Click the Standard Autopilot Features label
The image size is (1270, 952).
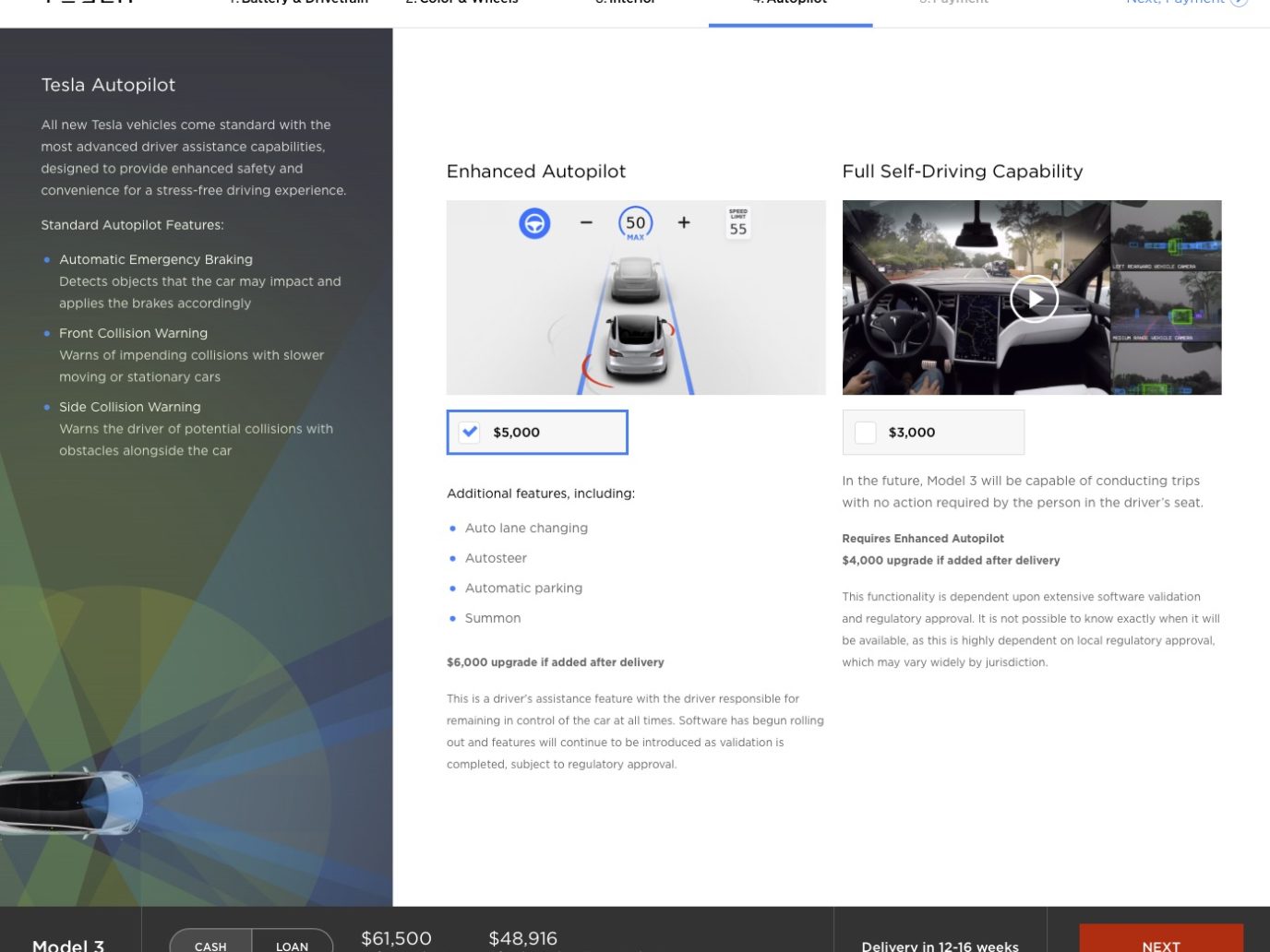[x=132, y=225]
